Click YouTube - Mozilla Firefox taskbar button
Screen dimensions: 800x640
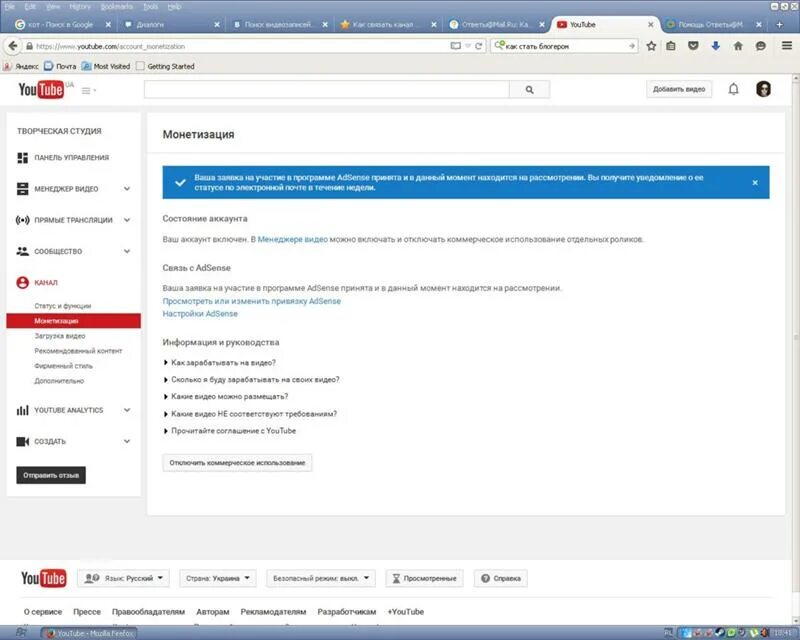pyautogui.click(x=89, y=633)
